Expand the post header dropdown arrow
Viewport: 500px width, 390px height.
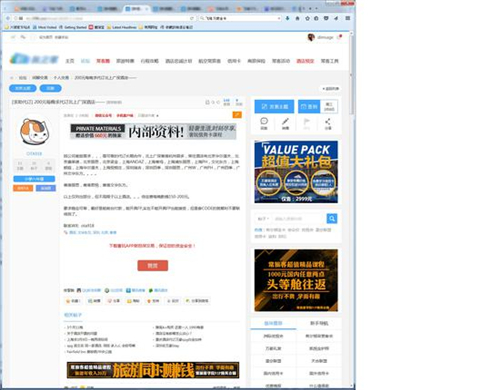pyautogui.click(x=157, y=116)
